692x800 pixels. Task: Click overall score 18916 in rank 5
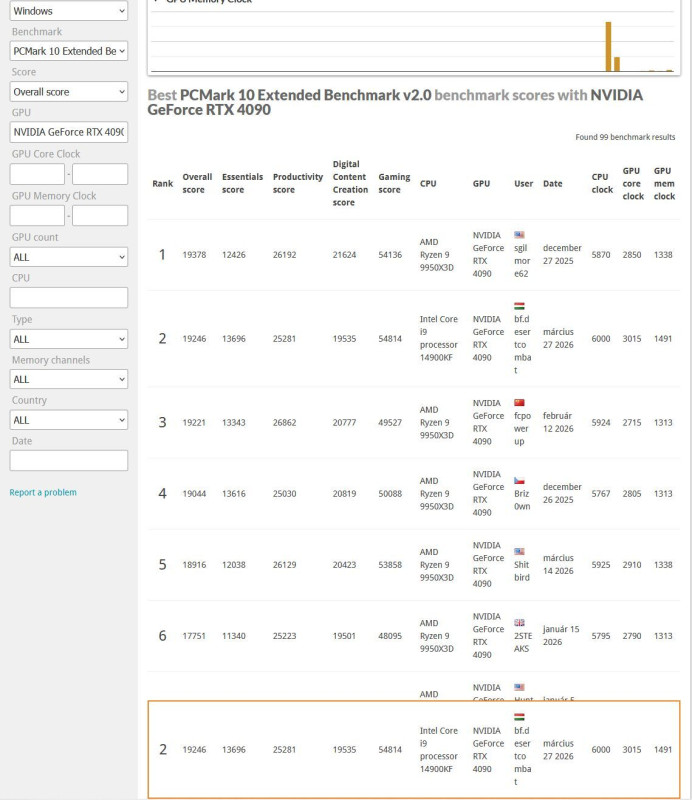click(194, 565)
